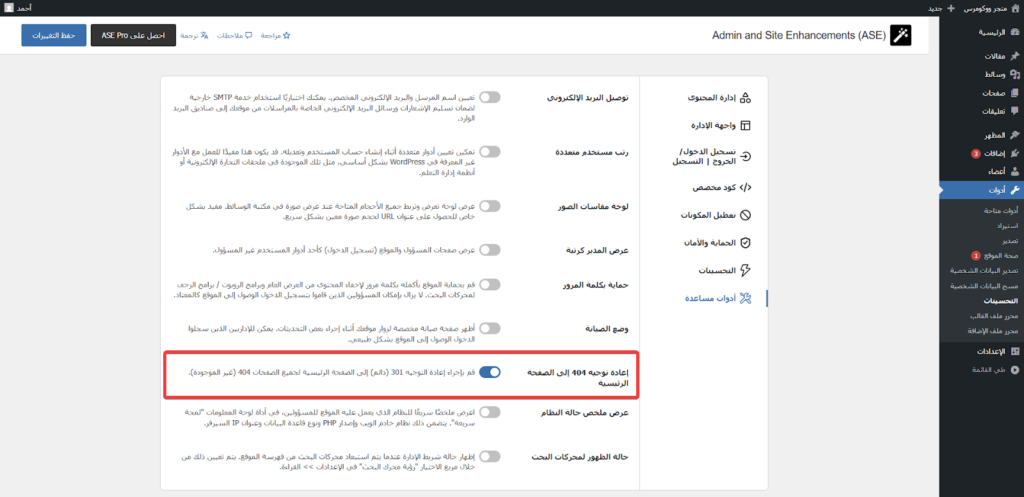
Task: Open the ملاحظات feedback link
Action: [x=234, y=35]
